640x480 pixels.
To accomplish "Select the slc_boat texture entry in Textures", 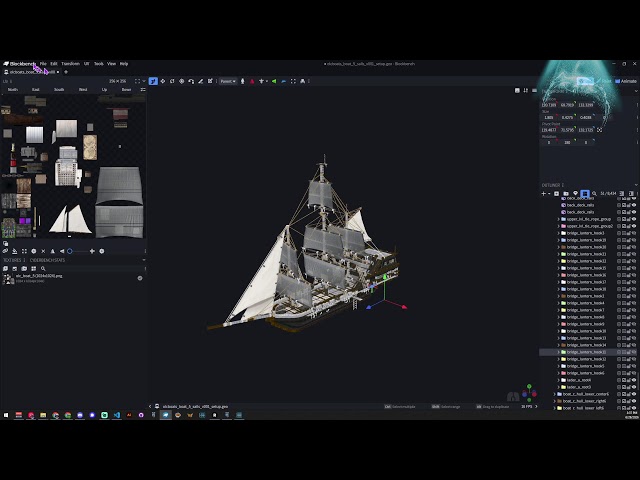I will 73,278.
